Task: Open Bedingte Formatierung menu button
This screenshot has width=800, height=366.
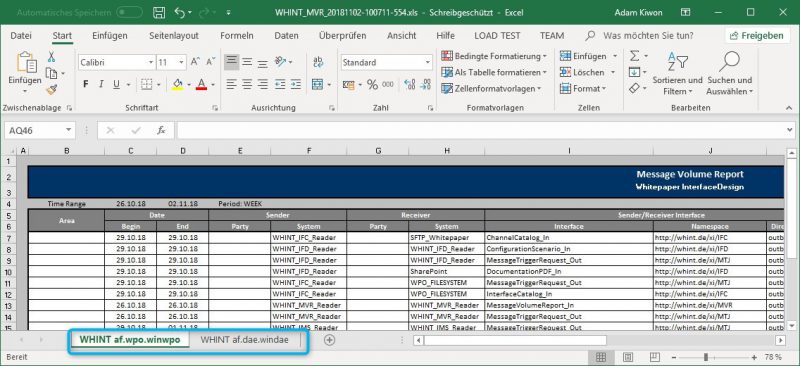Action: click(x=494, y=56)
